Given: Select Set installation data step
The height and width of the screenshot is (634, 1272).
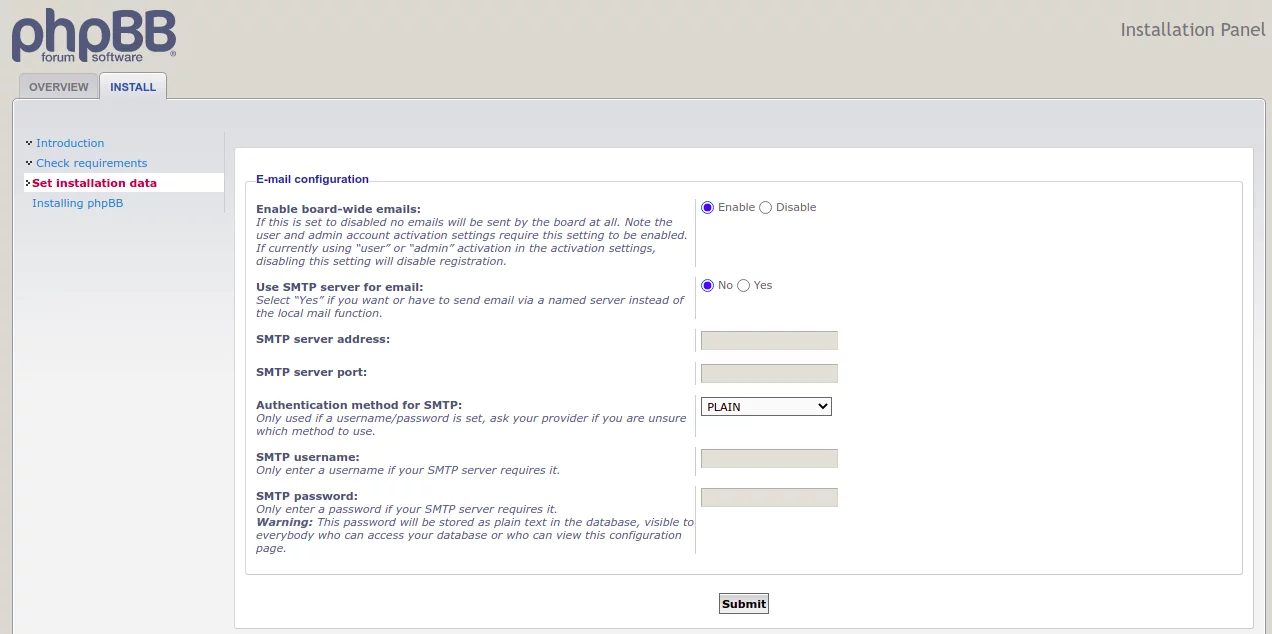Looking at the screenshot, I should (94, 183).
